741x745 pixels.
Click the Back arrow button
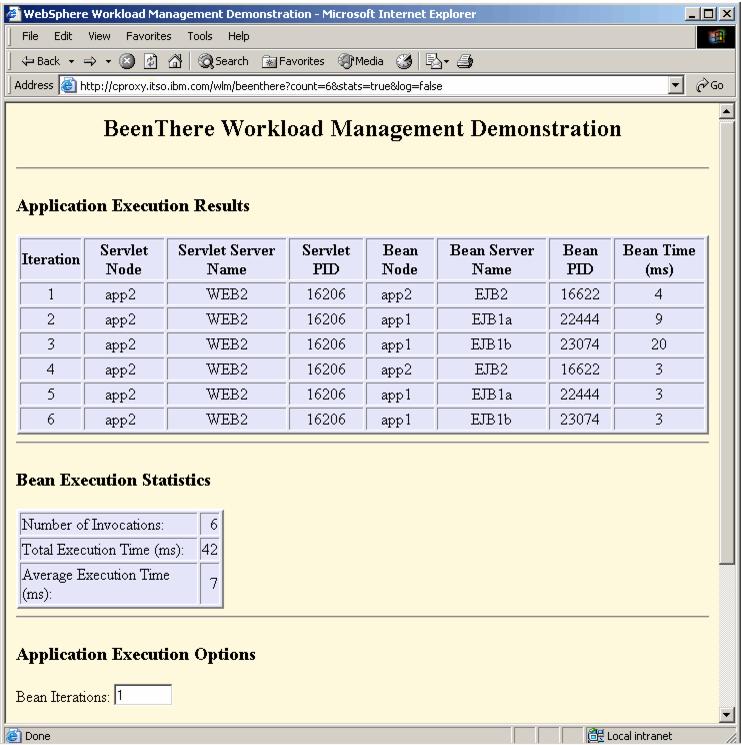(x=41, y=61)
